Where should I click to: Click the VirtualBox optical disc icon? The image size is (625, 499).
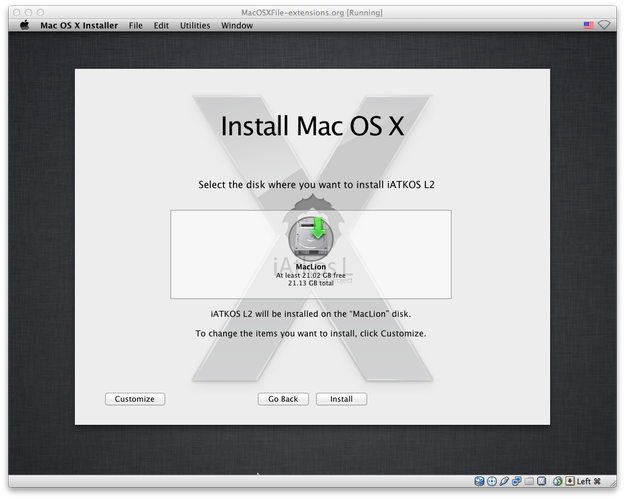click(x=492, y=481)
